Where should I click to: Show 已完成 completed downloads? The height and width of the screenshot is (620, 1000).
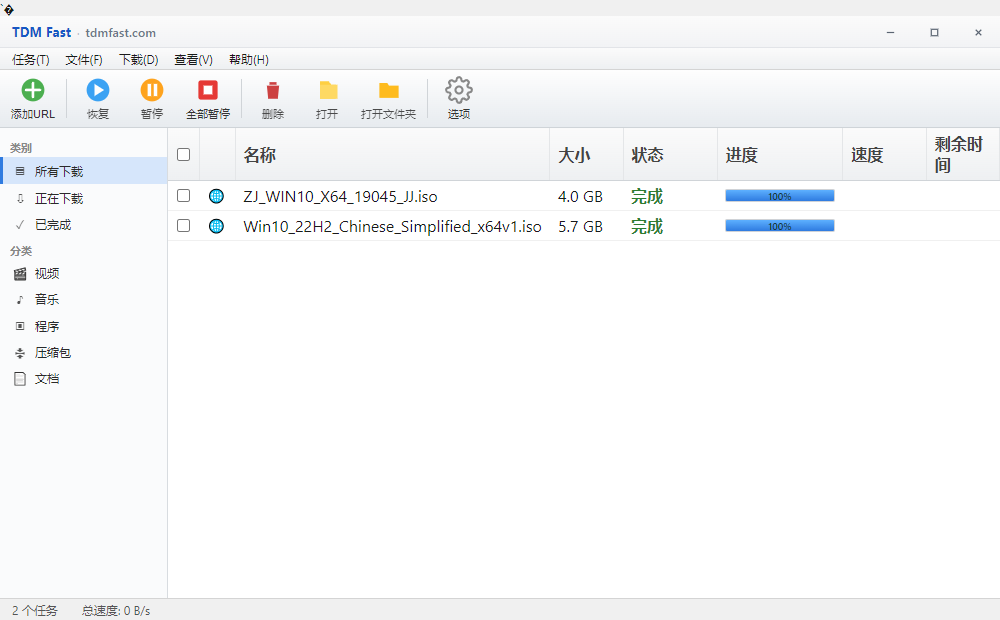[x=84, y=225]
